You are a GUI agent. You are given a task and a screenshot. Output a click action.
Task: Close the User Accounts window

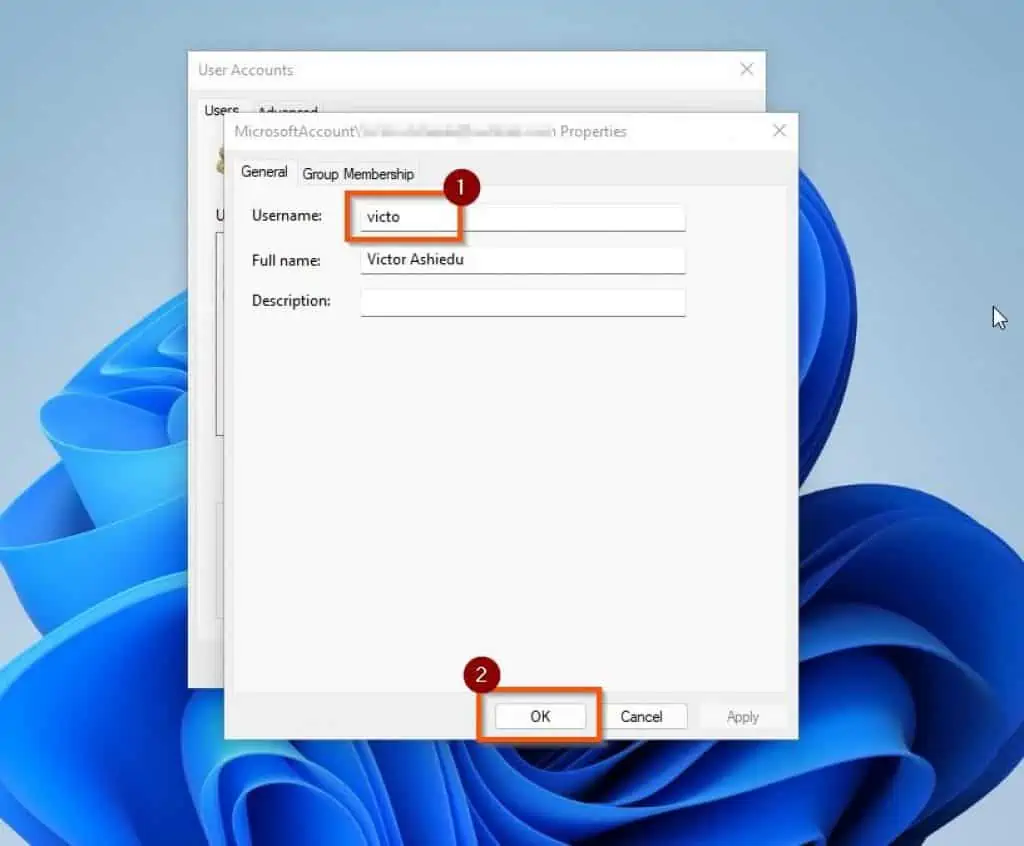pos(746,69)
